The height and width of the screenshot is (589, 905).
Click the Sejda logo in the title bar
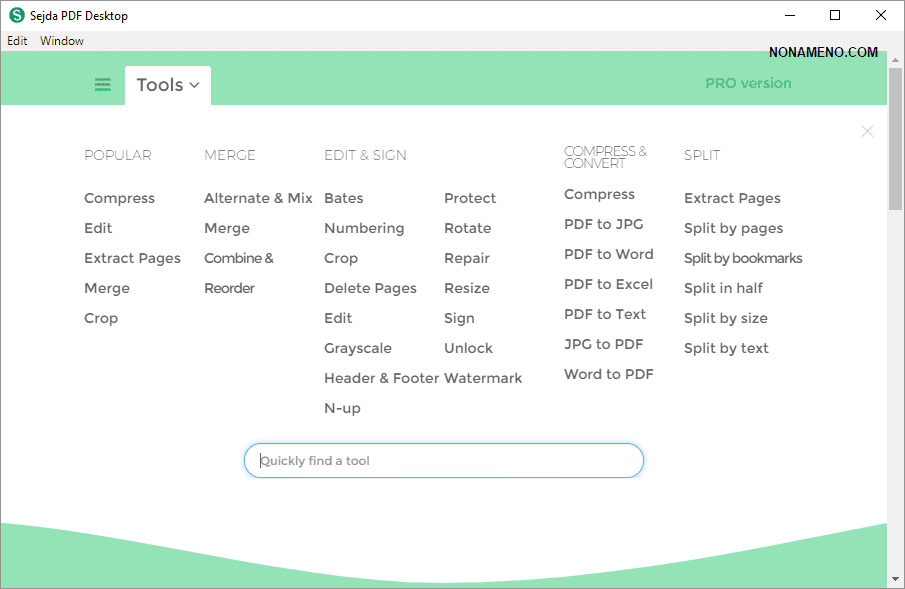click(x=16, y=15)
